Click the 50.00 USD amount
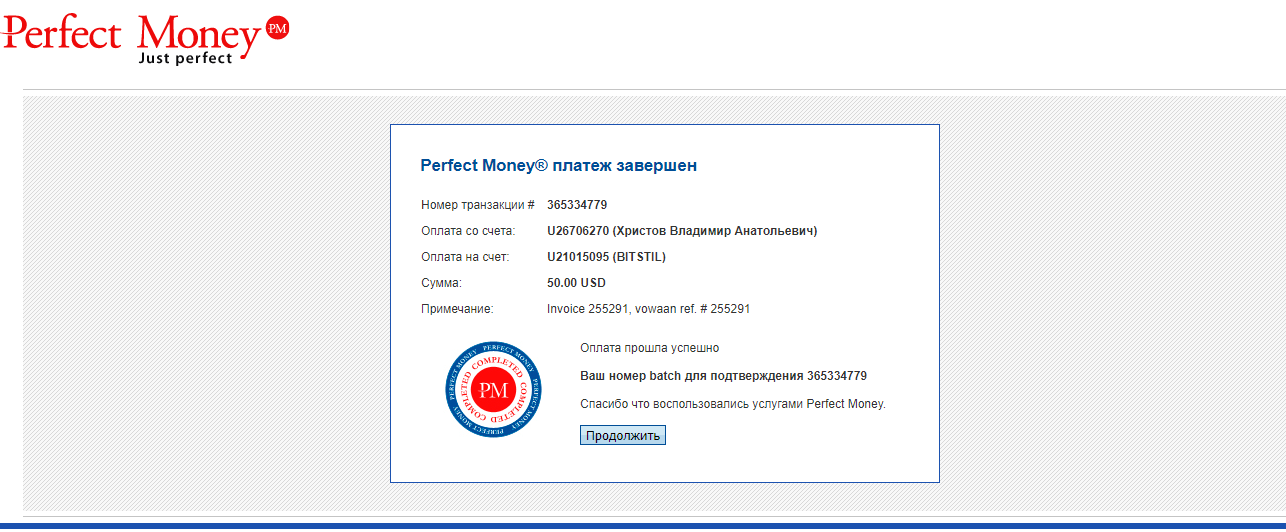The image size is (1286, 532). coord(577,283)
